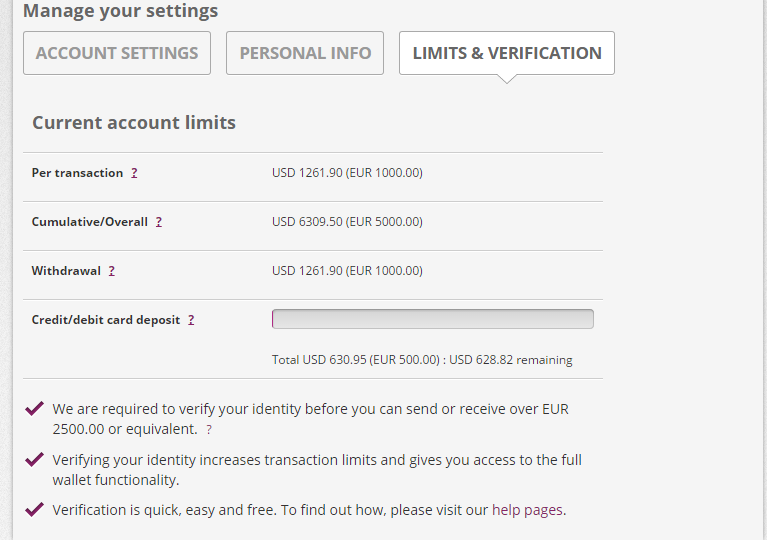Click the checkmark beside increased transaction limits
This screenshot has width=767, height=540.
pos(35,459)
